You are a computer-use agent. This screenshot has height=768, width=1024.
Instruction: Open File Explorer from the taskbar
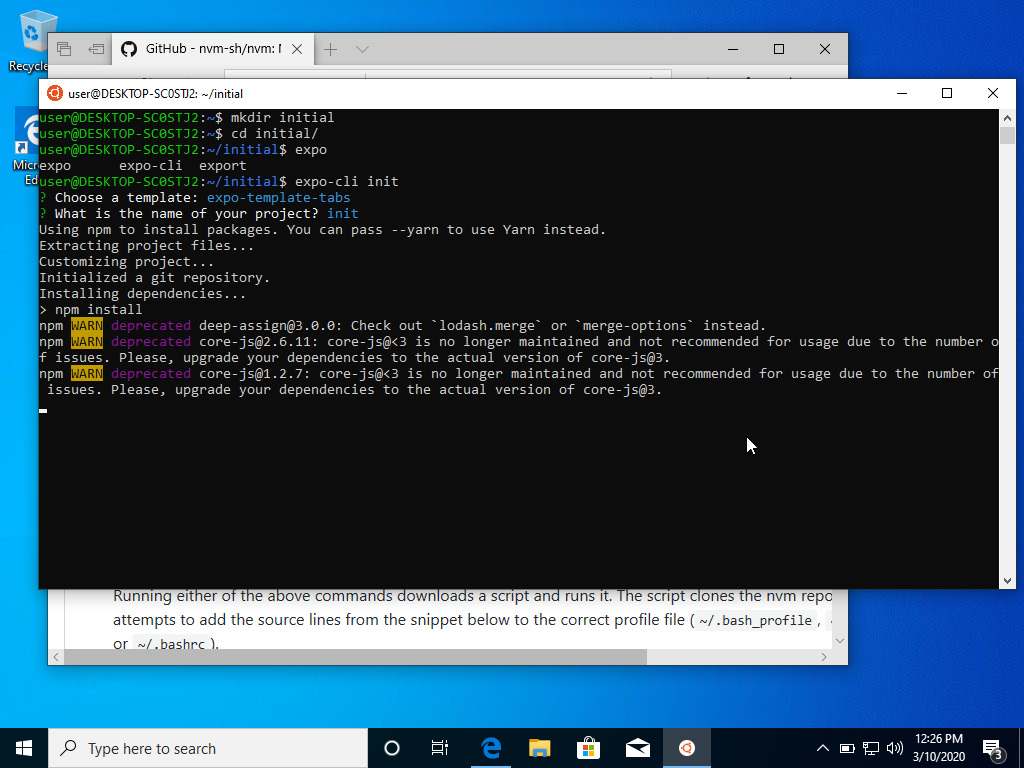539,748
